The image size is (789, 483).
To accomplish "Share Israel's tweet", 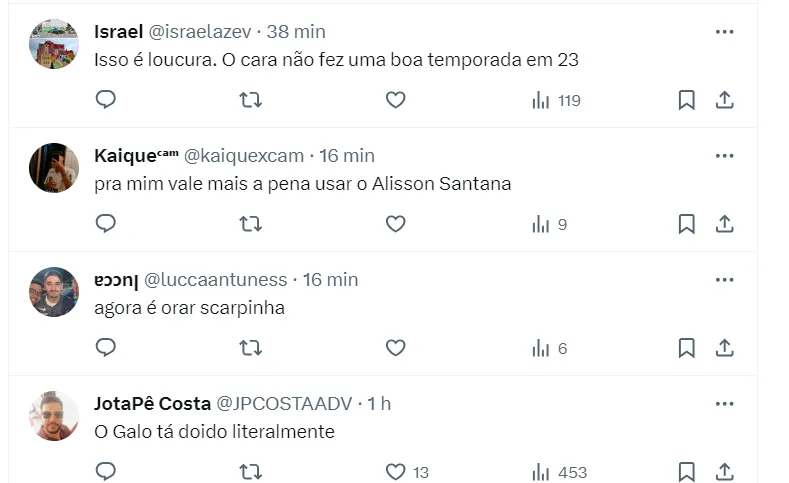I will pyautogui.click(x=725, y=100).
